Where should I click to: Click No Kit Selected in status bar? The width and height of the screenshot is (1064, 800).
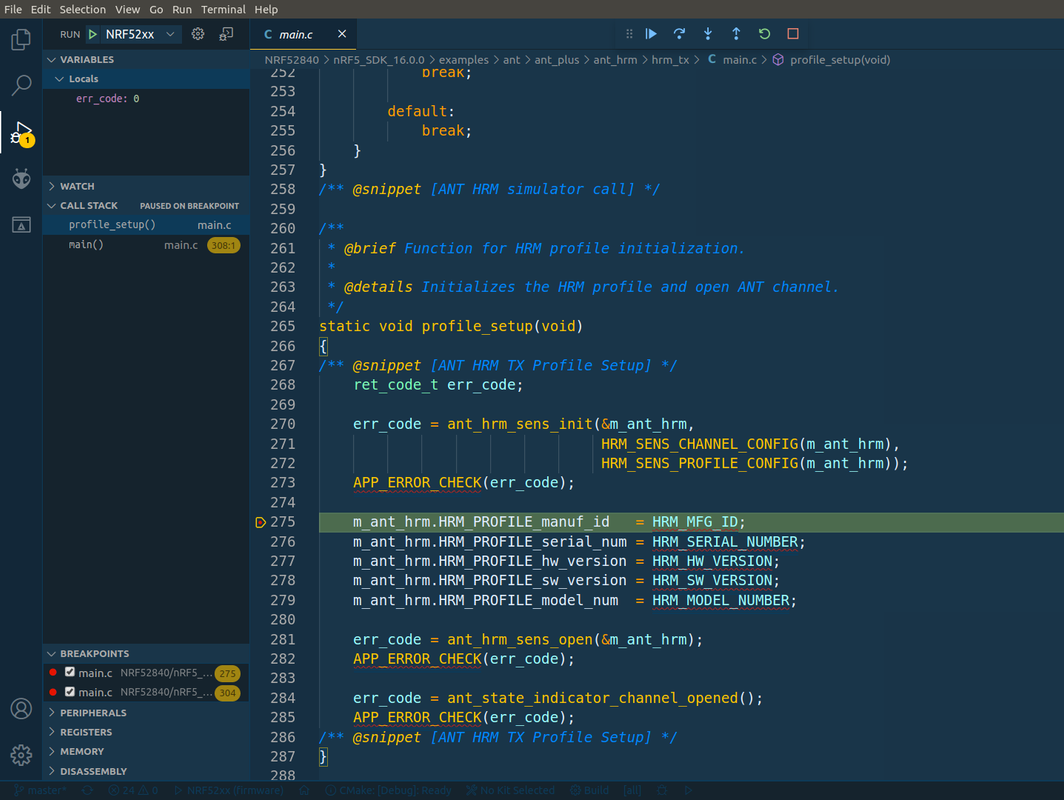click(510, 791)
